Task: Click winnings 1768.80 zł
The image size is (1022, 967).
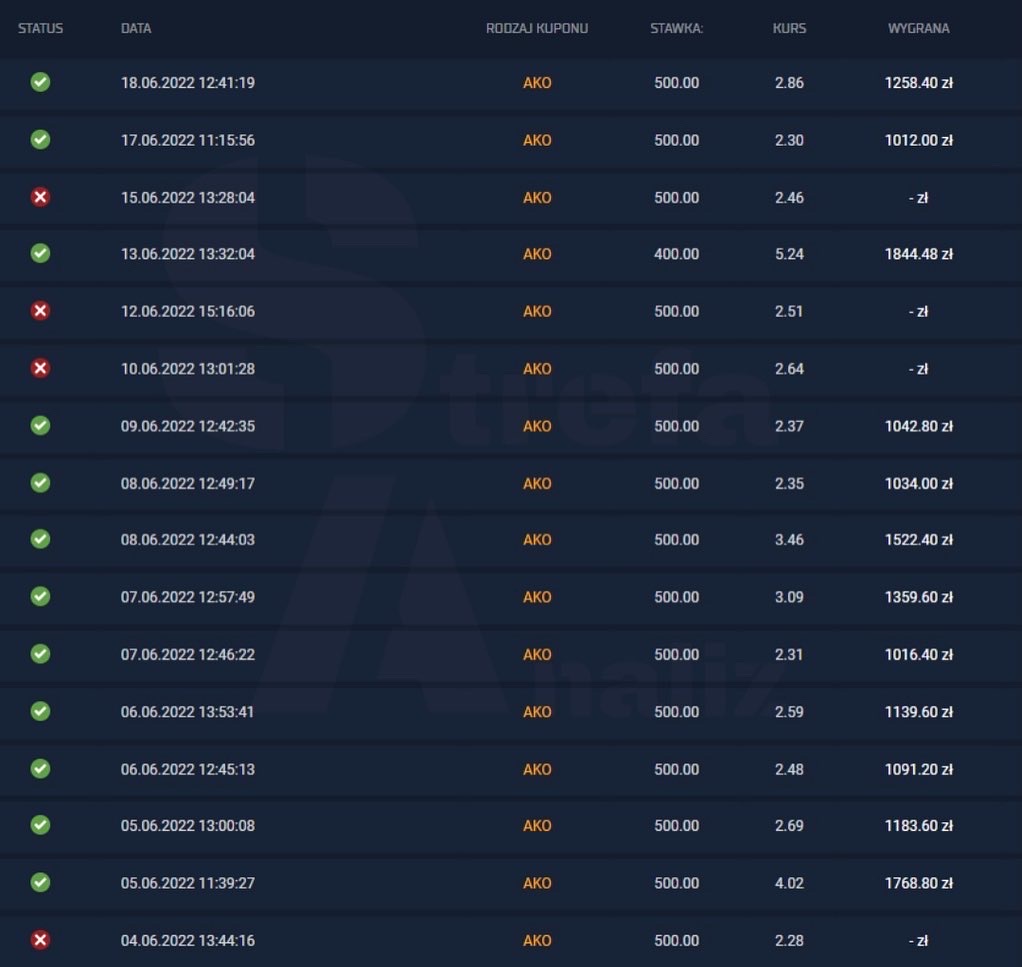Action: (x=918, y=884)
